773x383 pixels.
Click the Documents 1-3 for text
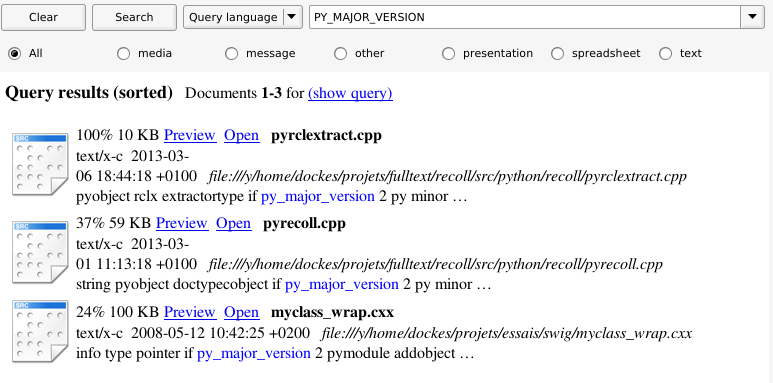tap(245, 93)
